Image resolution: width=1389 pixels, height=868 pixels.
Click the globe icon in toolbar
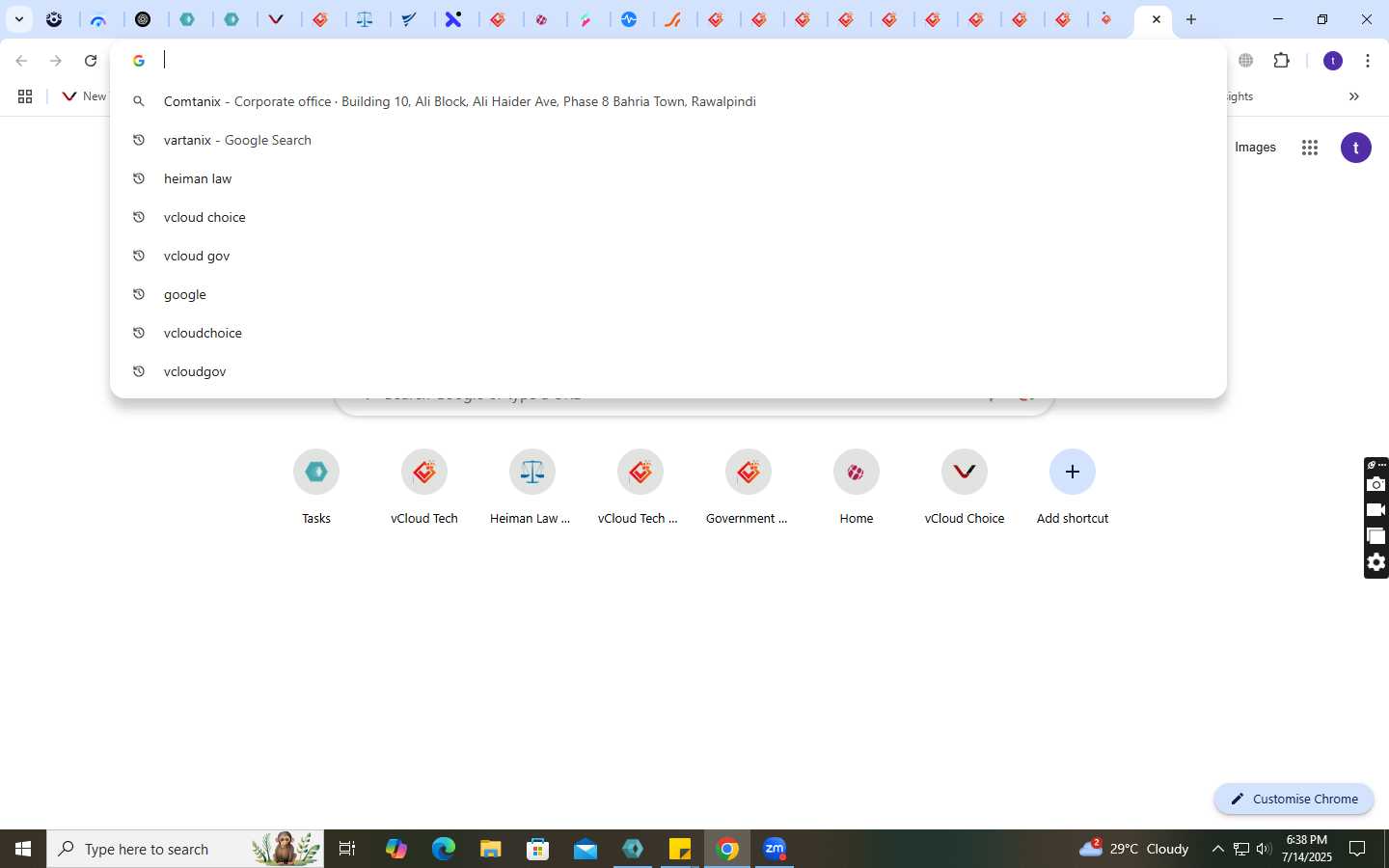1246,61
